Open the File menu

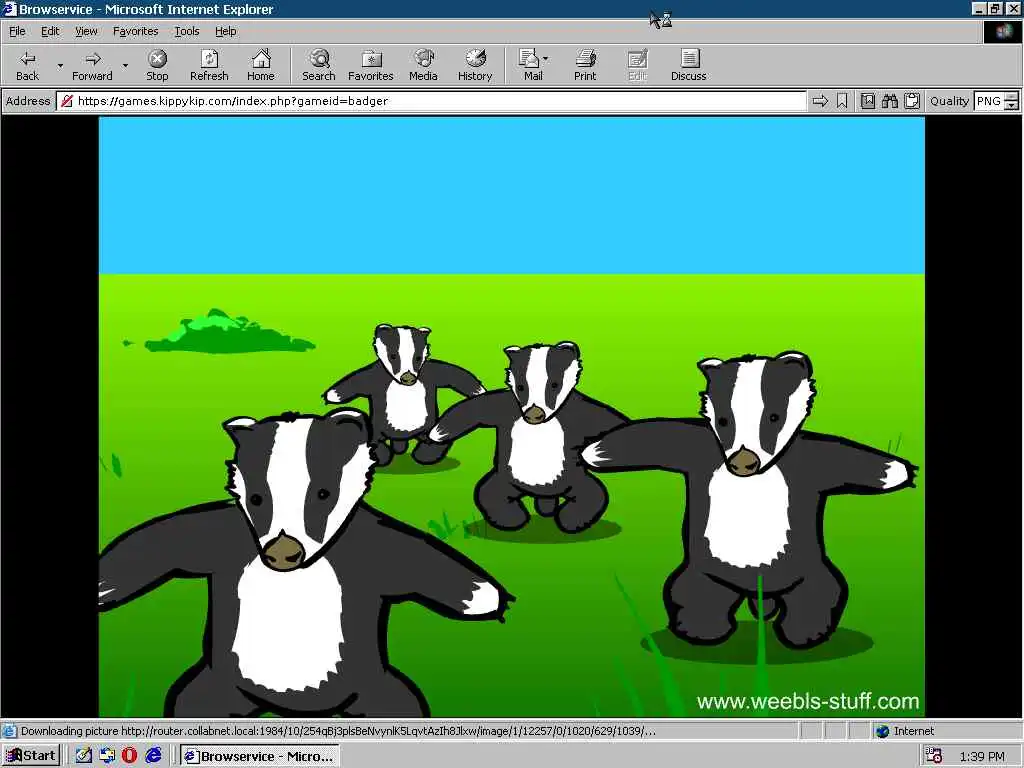pos(17,31)
